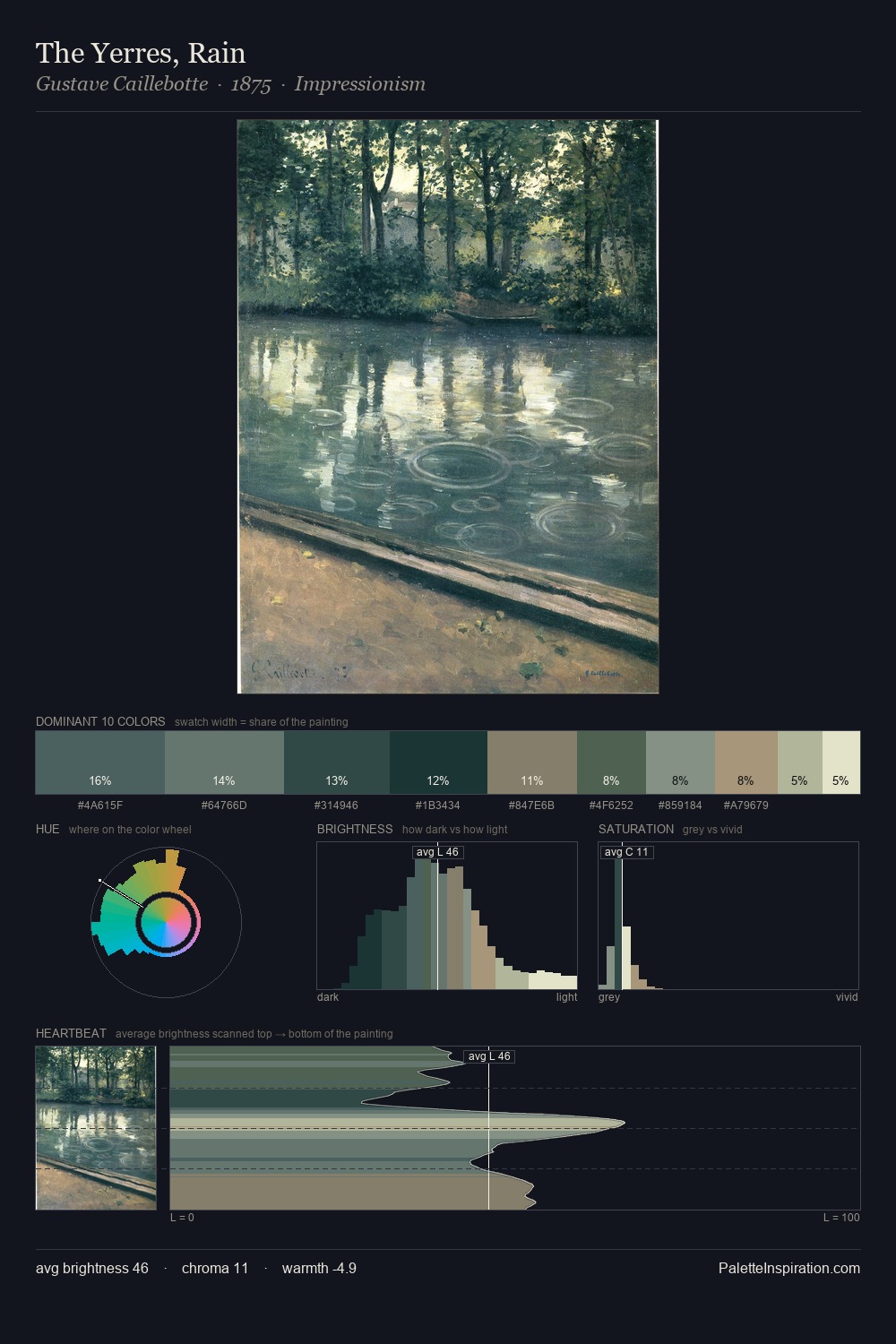Pick the 8% grey-green swatch #859184
Image resolution: width=896 pixels, height=1344 pixels.
coord(680,762)
